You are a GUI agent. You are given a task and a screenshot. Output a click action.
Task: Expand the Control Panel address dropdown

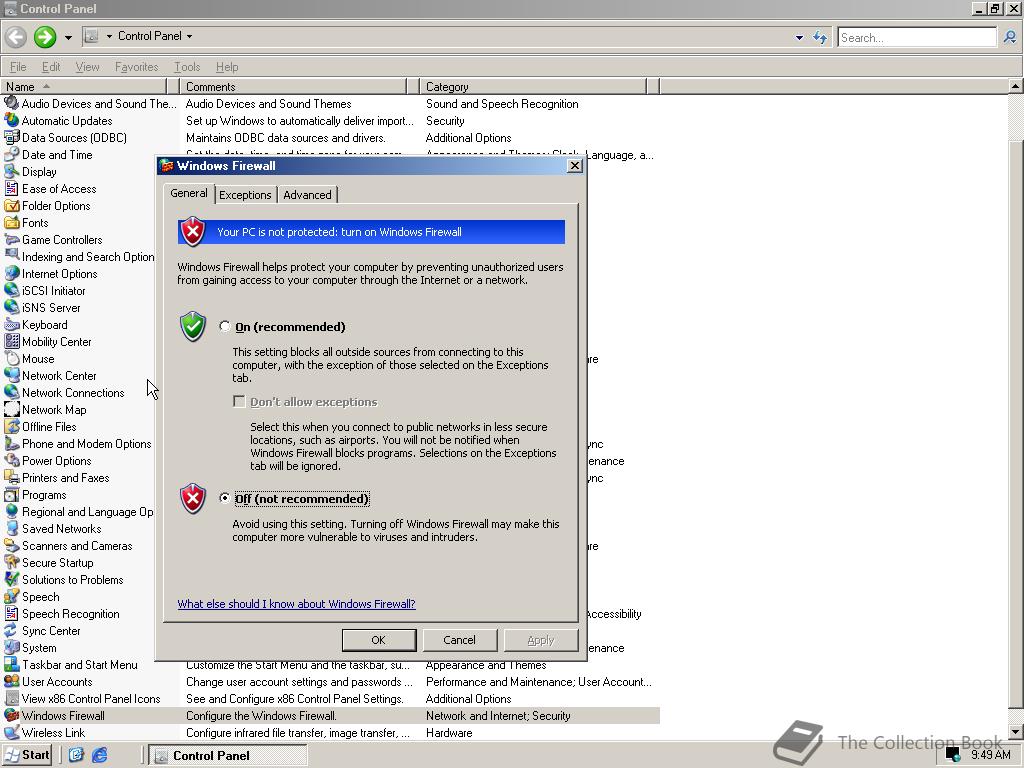[189, 36]
